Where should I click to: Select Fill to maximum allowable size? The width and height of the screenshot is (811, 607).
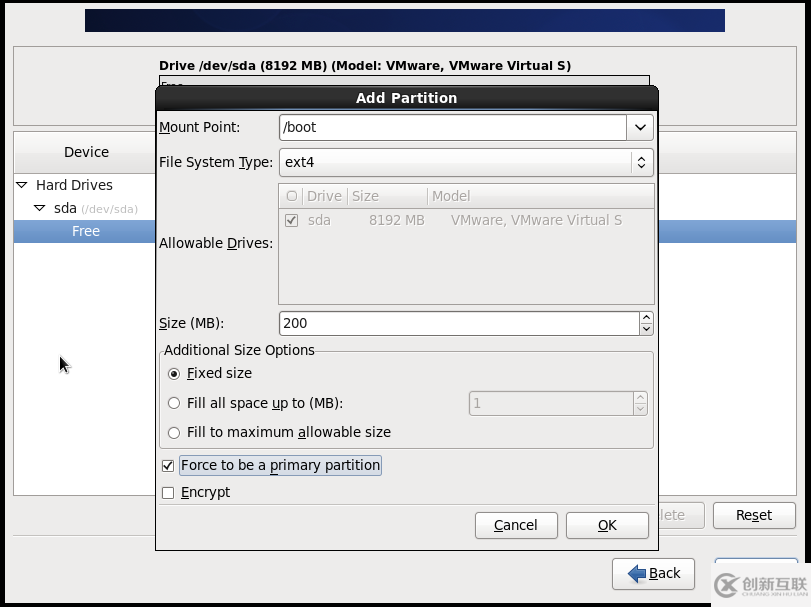point(174,433)
